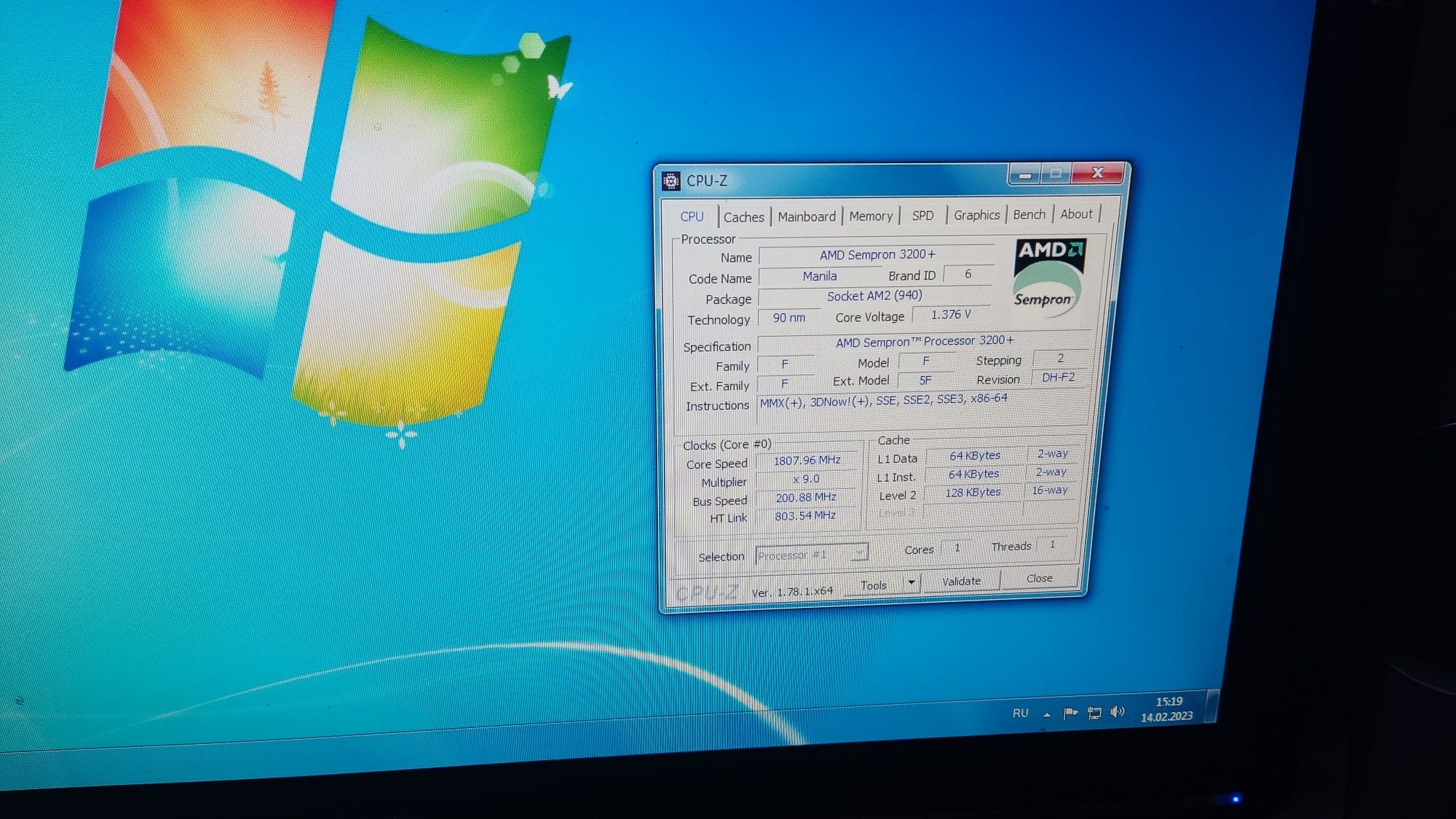The image size is (1456, 819).
Task: Click the Specification field text
Action: pos(924,341)
